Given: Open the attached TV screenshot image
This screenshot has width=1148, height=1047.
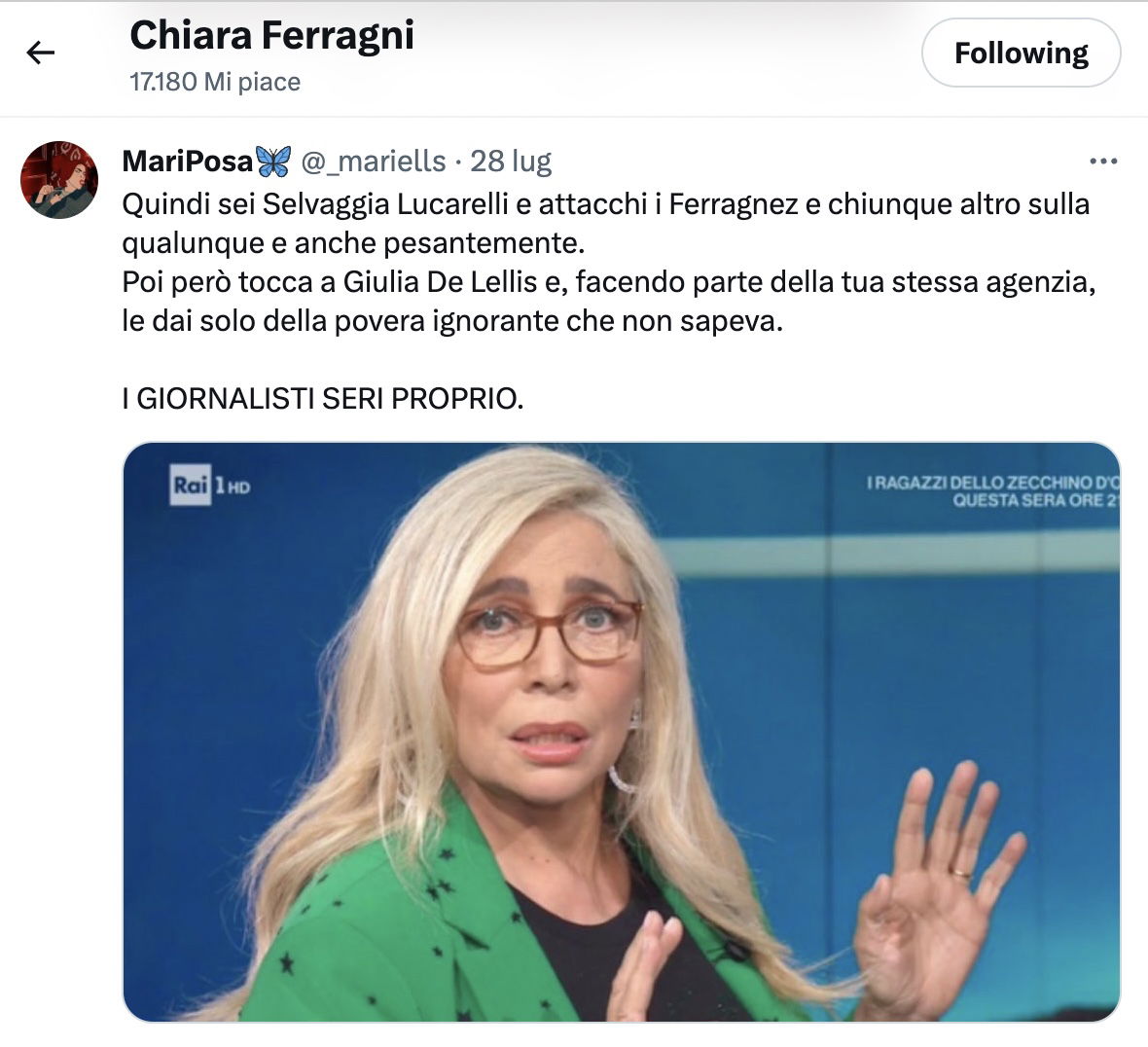Looking at the screenshot, I should click(622, 732).
